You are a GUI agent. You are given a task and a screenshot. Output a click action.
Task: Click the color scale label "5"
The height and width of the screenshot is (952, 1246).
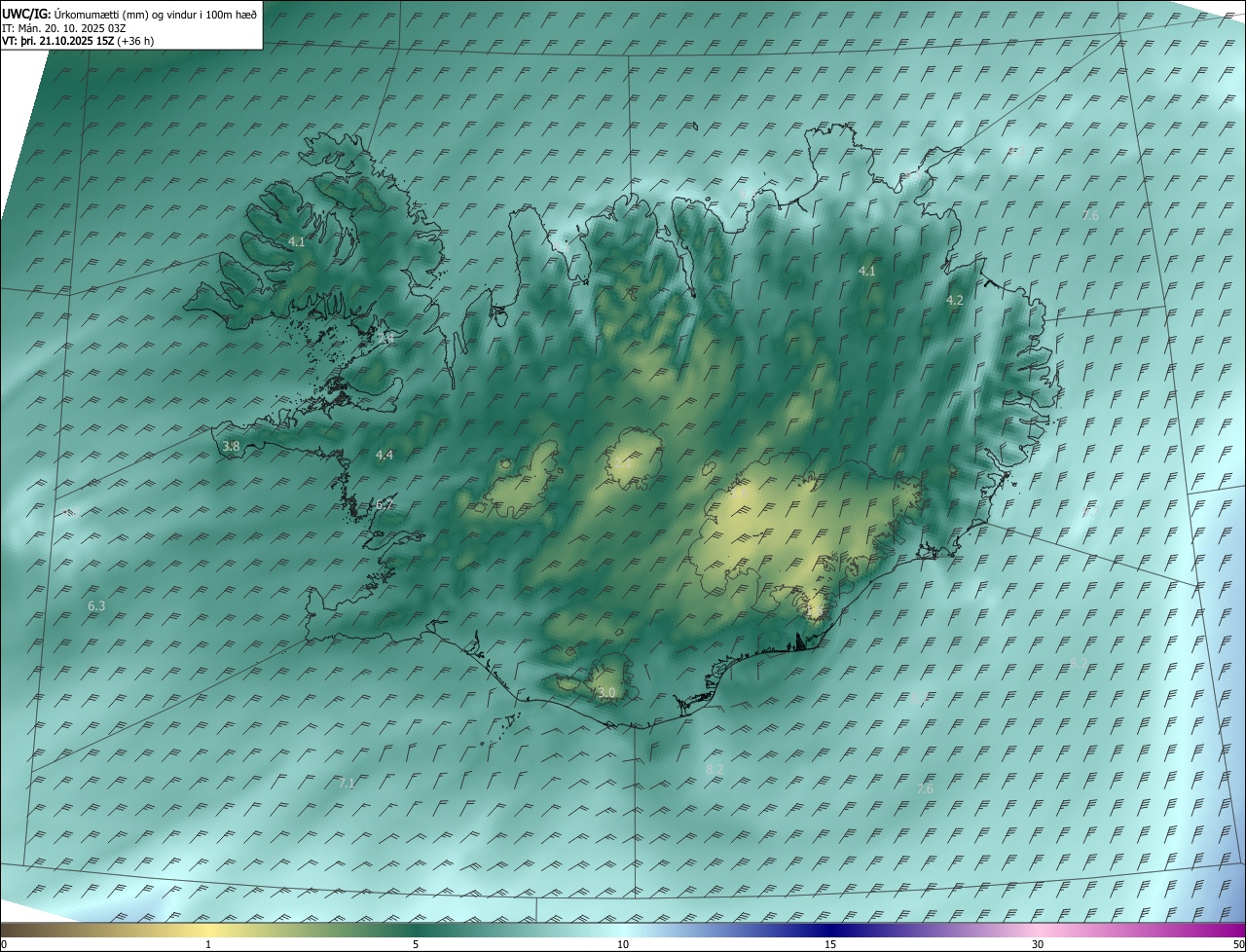(416, 945)
